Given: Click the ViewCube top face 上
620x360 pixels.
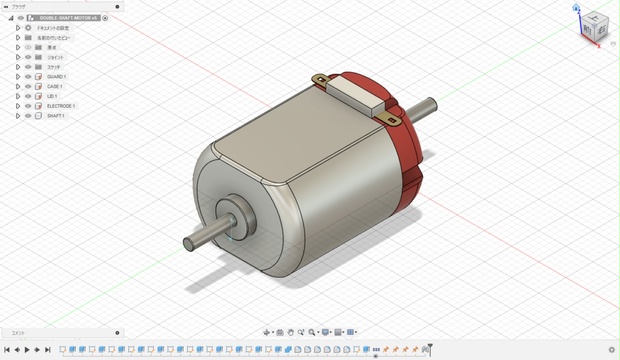Looking at the screenshot, I should [594, 17].
